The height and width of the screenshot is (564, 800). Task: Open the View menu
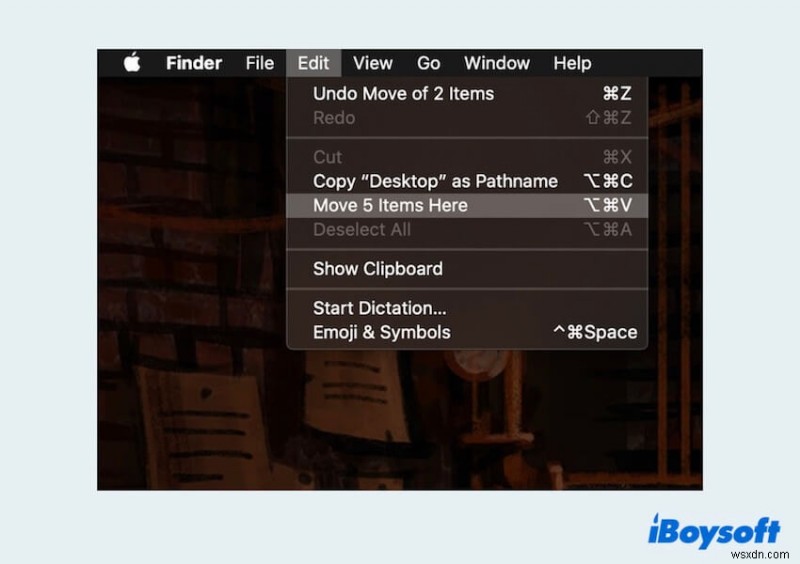coord(373,63)
